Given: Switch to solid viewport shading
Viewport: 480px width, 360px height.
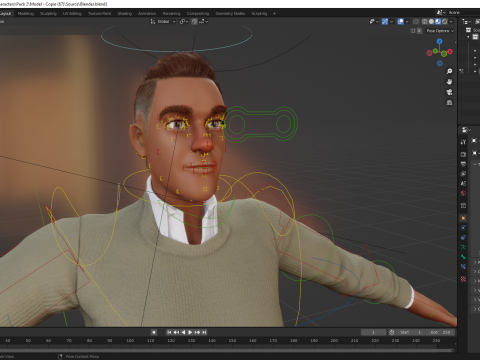Looking at the screenshot, I should click(431, 22).
